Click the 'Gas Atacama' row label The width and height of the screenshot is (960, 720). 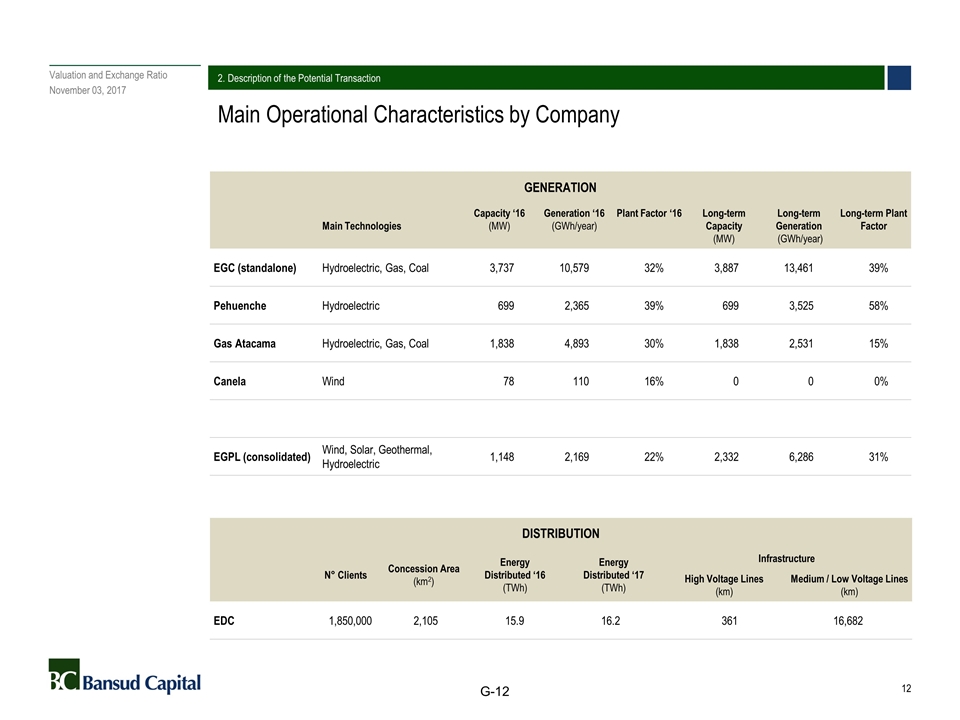point(245,344)
